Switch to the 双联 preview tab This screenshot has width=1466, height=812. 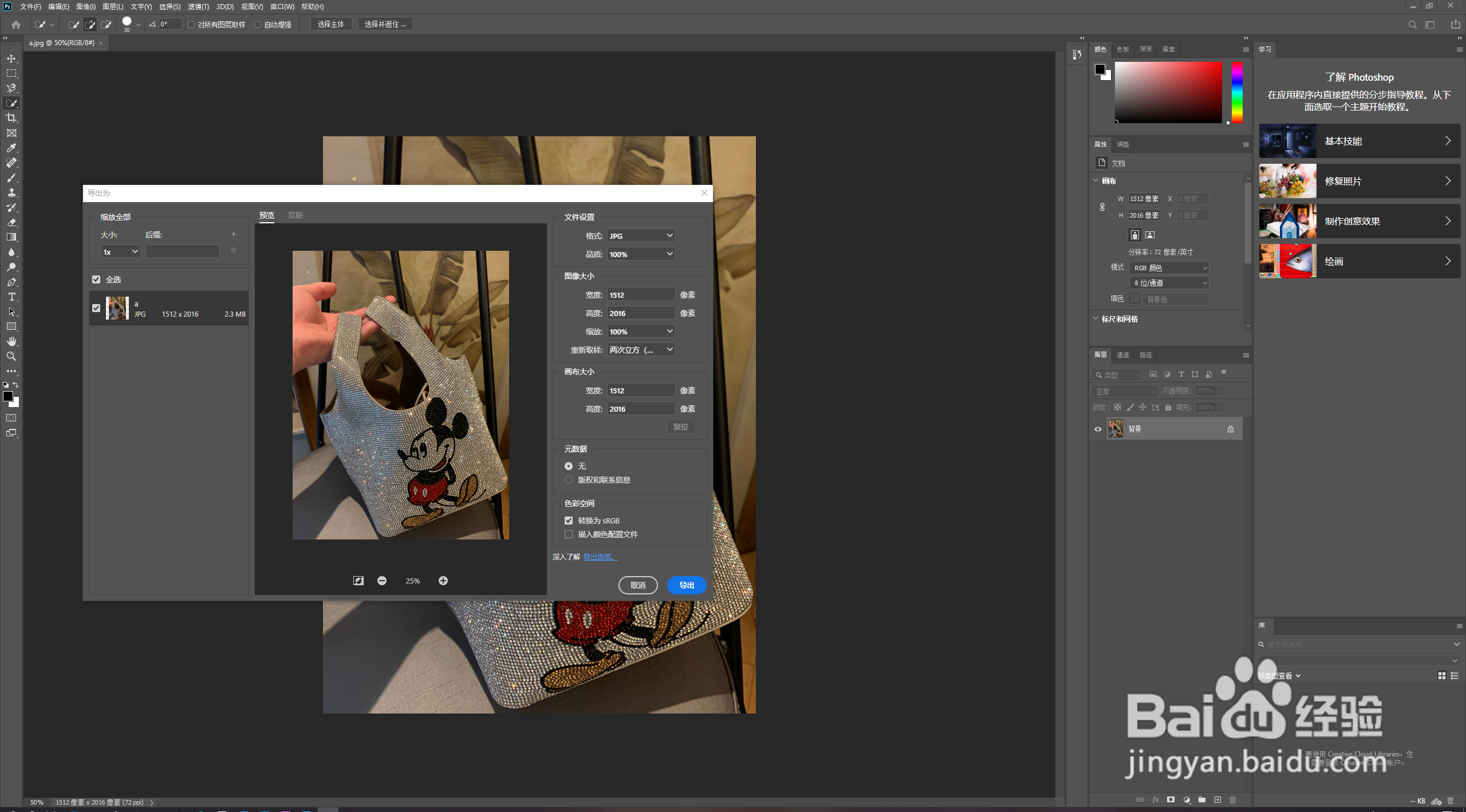295,215
